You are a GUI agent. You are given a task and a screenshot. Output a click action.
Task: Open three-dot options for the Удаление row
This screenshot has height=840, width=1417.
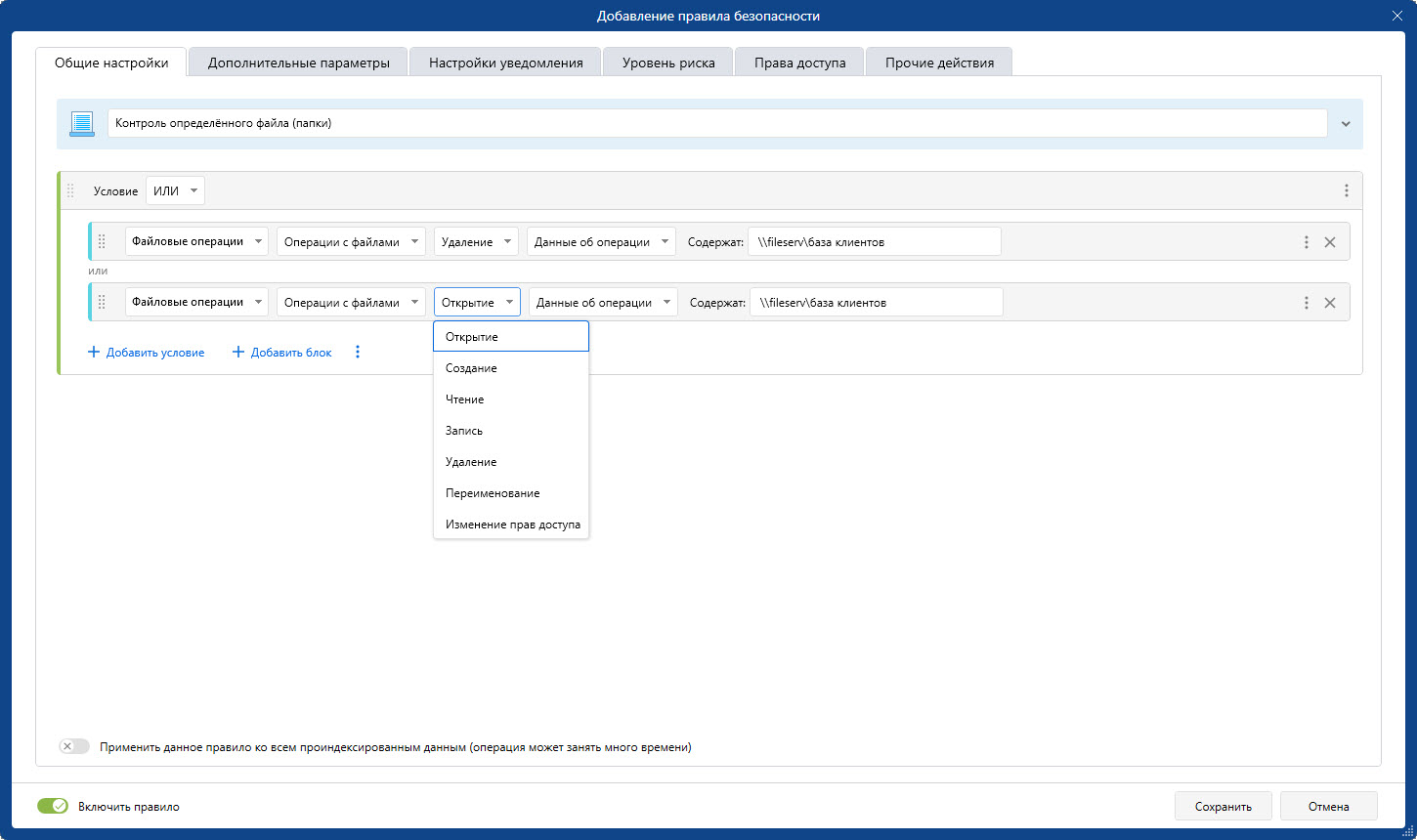coord(1306,242)
